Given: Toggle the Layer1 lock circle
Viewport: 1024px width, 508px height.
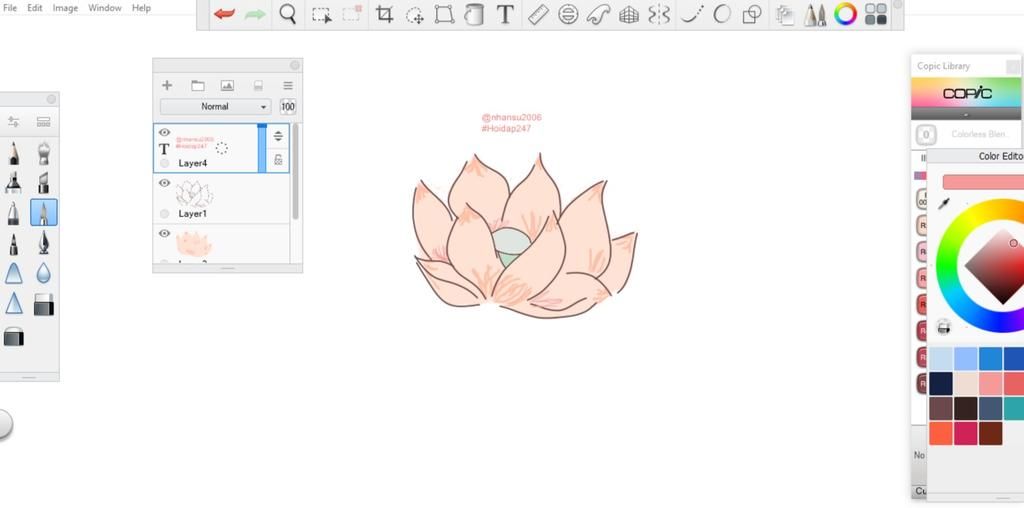Looking at the screenshot, I should click(x=165, y=214).
